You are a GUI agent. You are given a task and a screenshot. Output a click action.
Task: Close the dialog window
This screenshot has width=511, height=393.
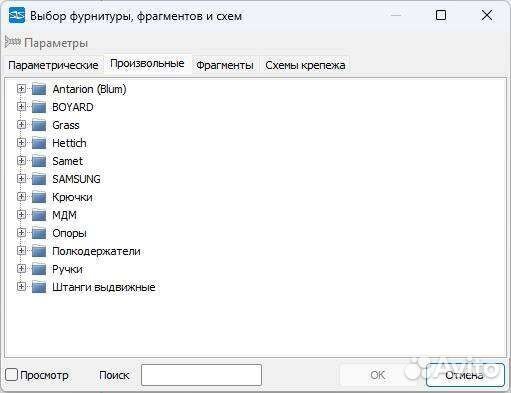(x=487, y=15)
